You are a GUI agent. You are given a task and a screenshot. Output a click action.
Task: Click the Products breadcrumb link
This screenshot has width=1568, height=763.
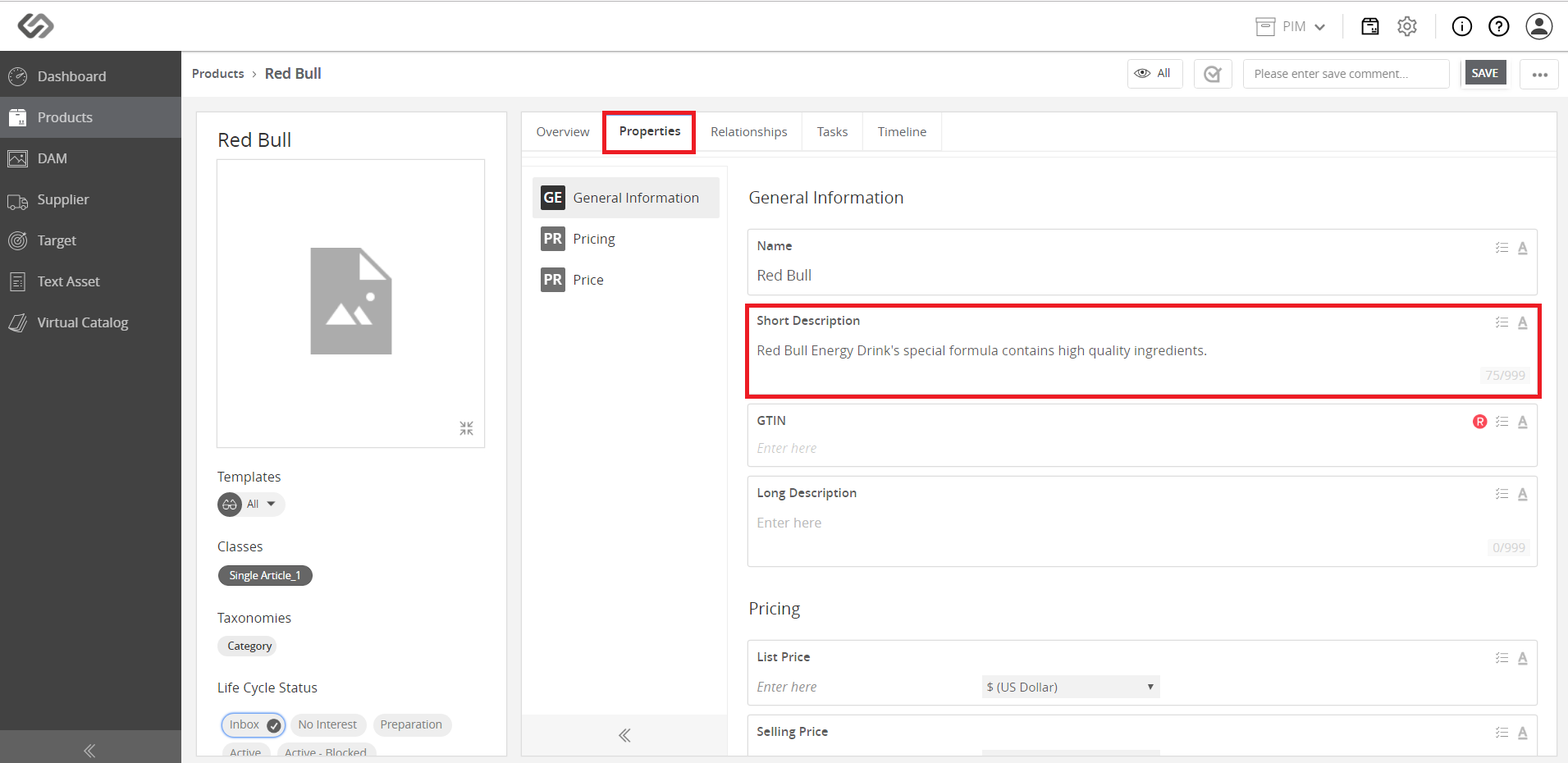pyautogui.click(x=217, y=74)
